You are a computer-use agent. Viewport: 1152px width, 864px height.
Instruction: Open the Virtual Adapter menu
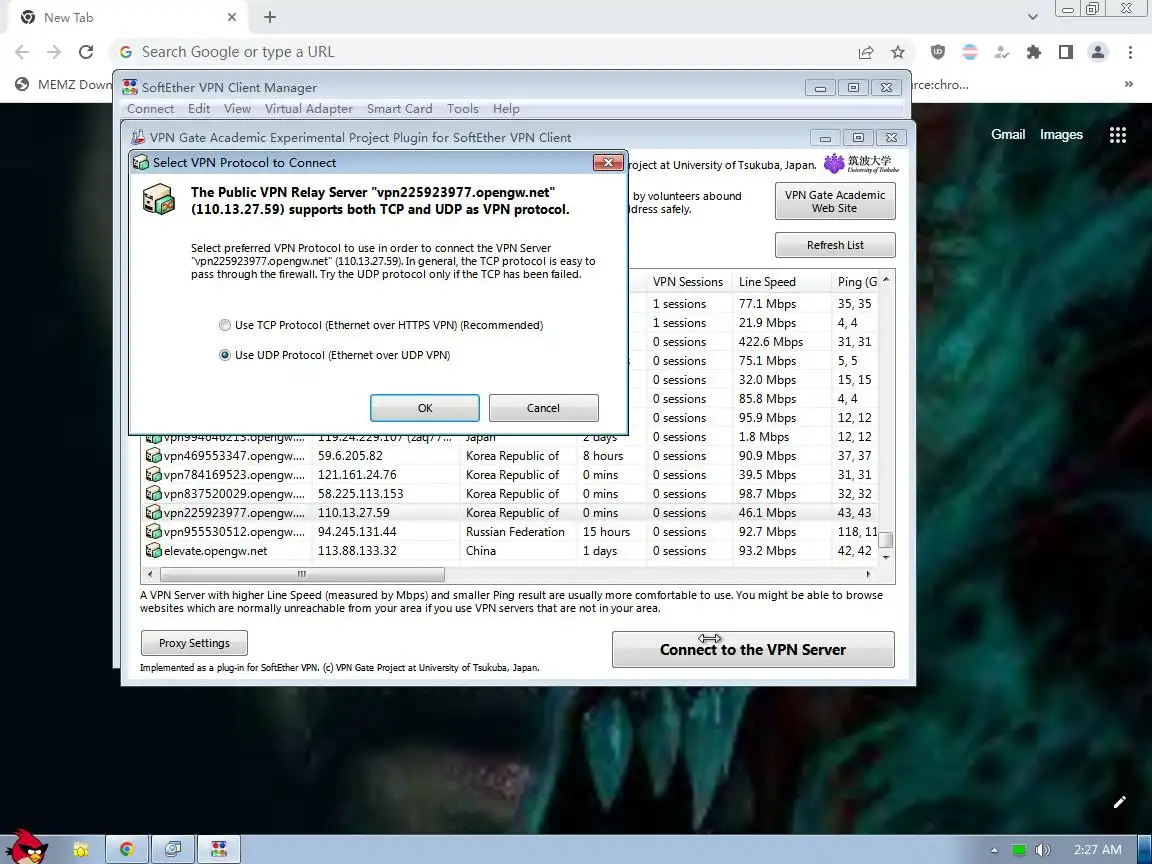[309, 109]
